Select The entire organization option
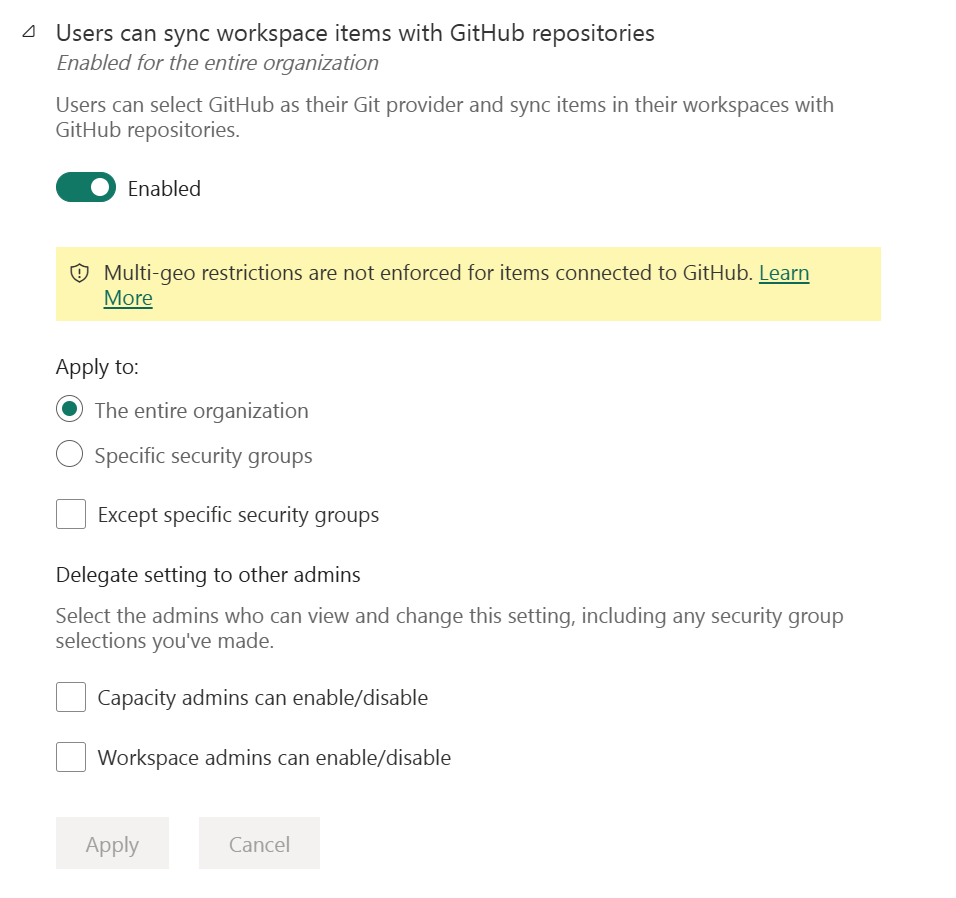The height and width of the screenshot is (898, 956). (70, 410)
